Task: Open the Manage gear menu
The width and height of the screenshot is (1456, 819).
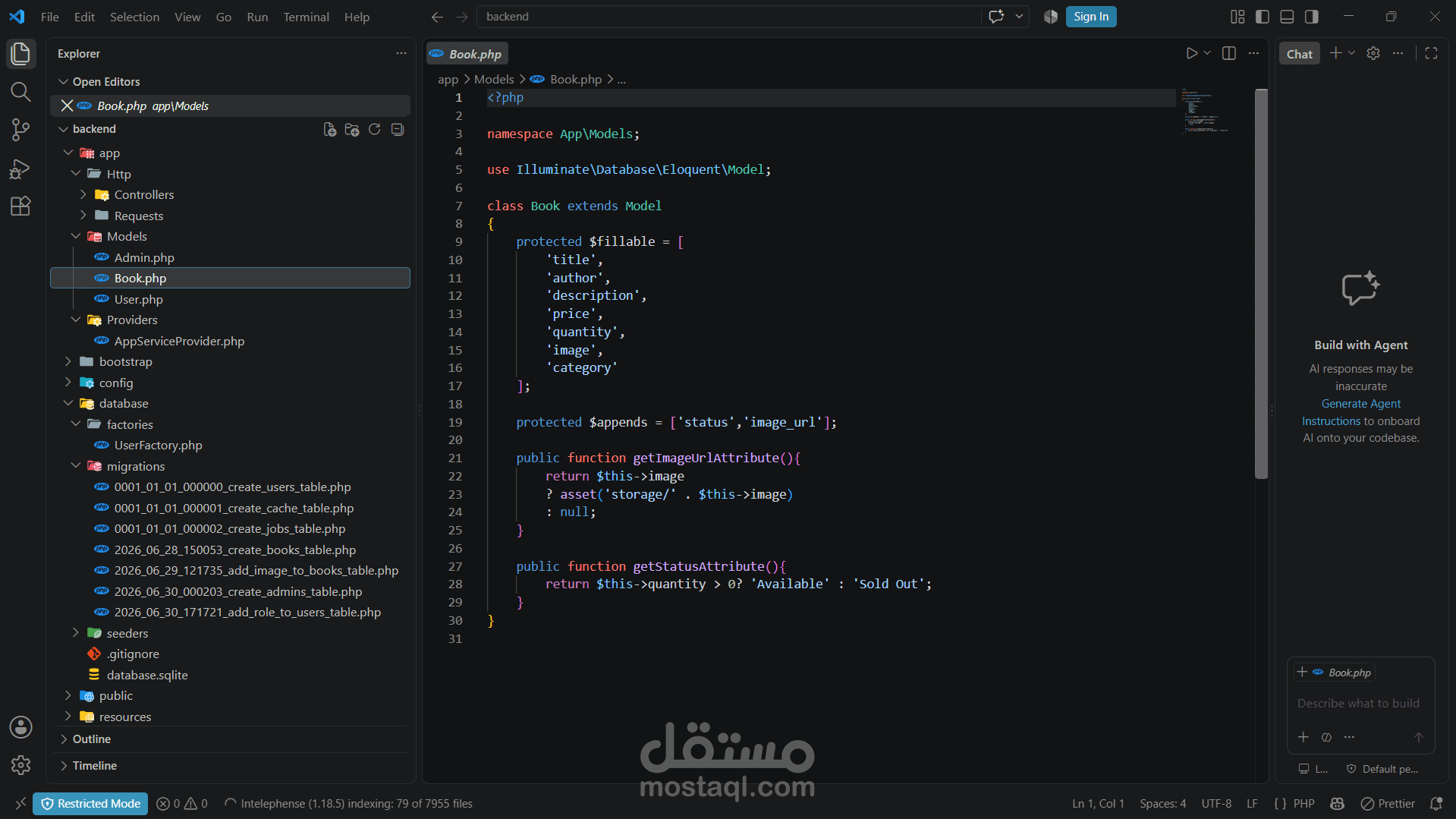Action: [x=20, y=765]
